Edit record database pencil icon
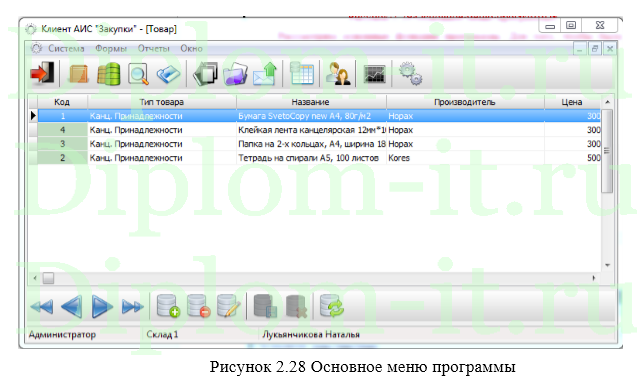This screenshot has width=637, height=378. click(228, 306)
